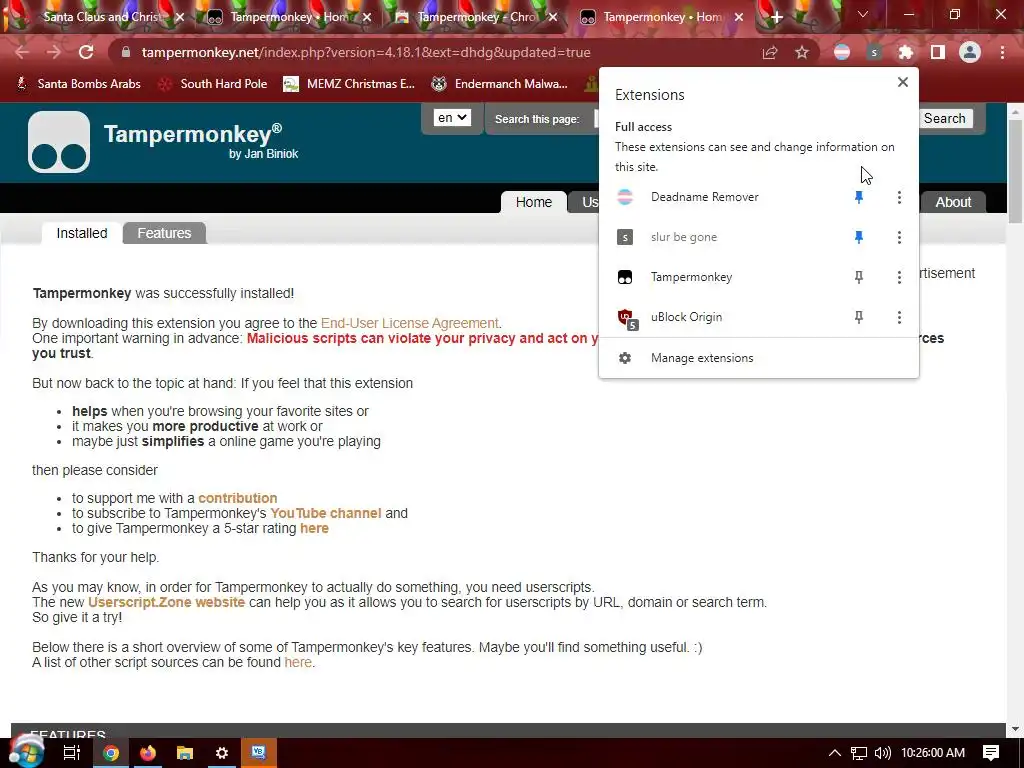Click the pinned Deadname Remover toolbar icon

coord(842,52)
